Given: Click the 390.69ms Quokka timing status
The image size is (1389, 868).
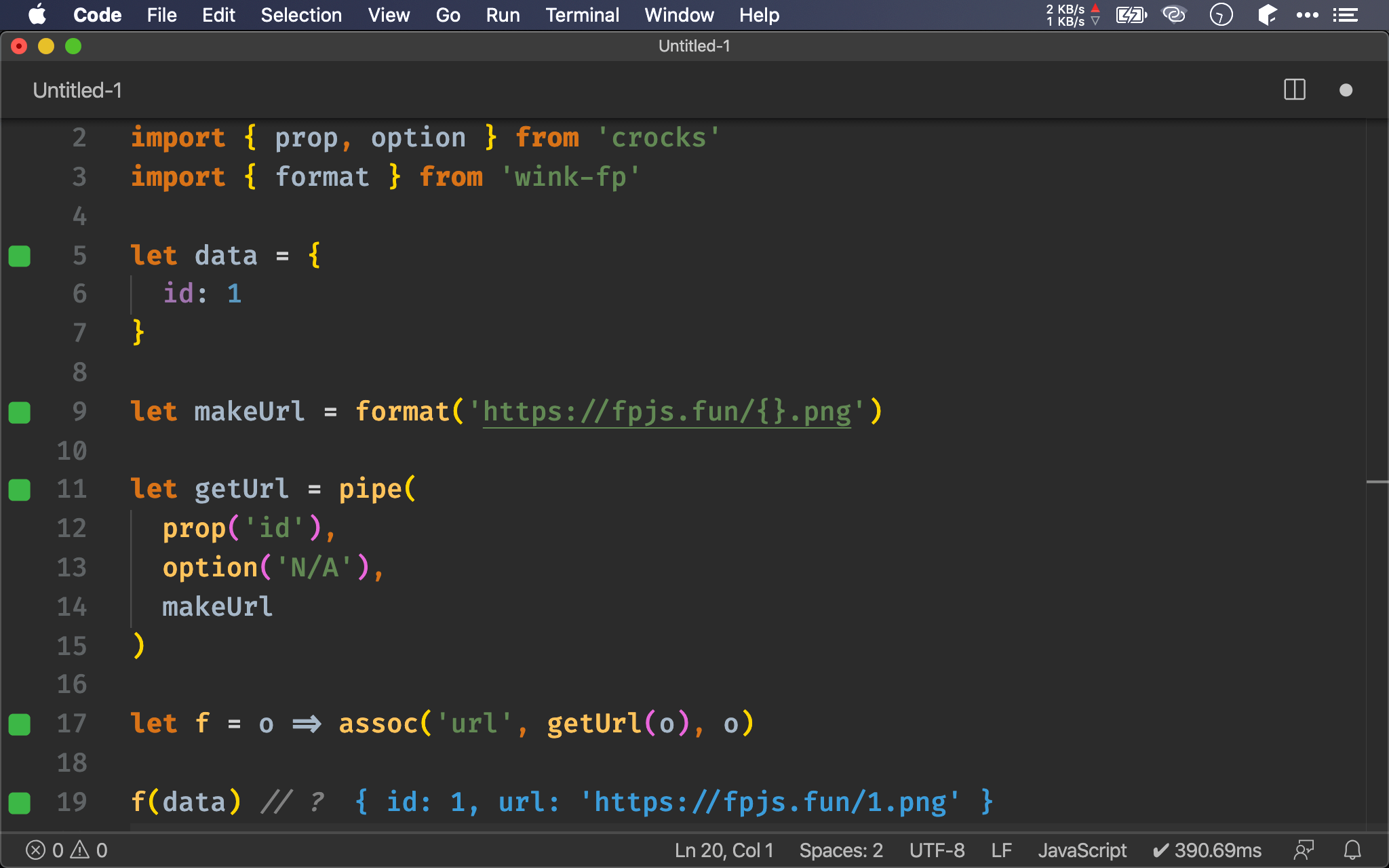Looking at the screenshot, I should 1207,850.
